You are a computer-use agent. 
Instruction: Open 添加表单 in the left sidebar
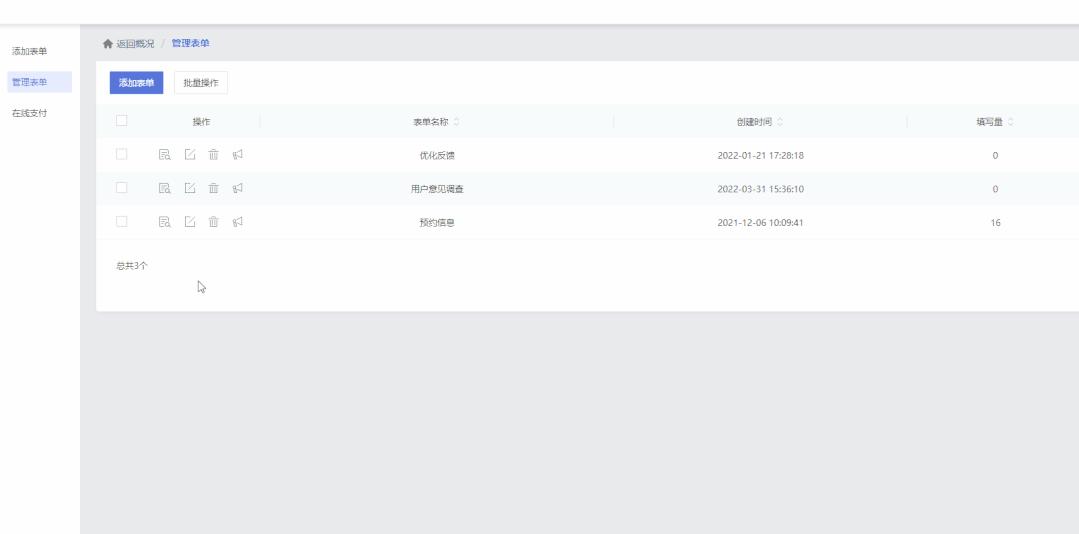coord(29,51)
